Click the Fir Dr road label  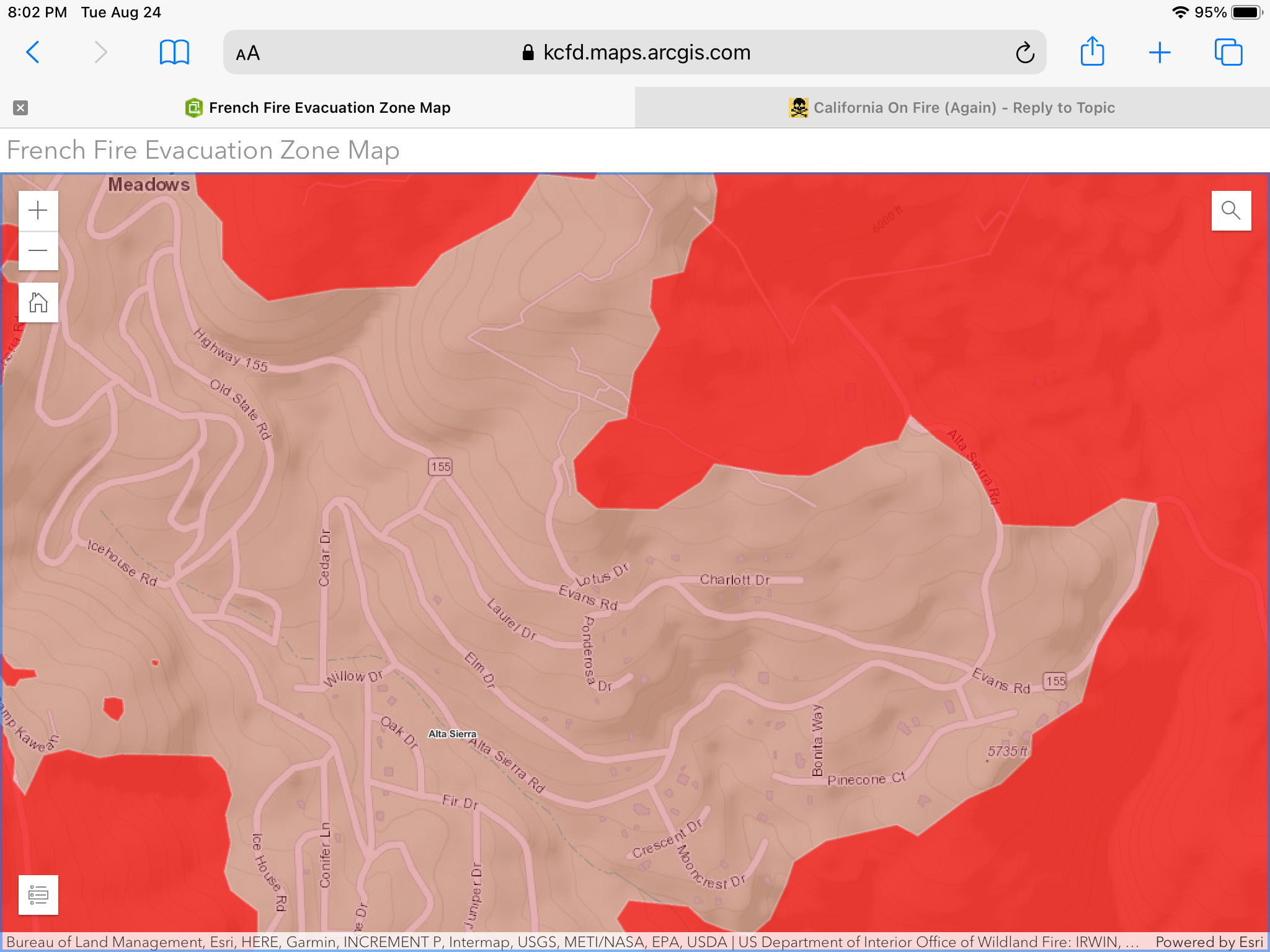coord(460,801)
